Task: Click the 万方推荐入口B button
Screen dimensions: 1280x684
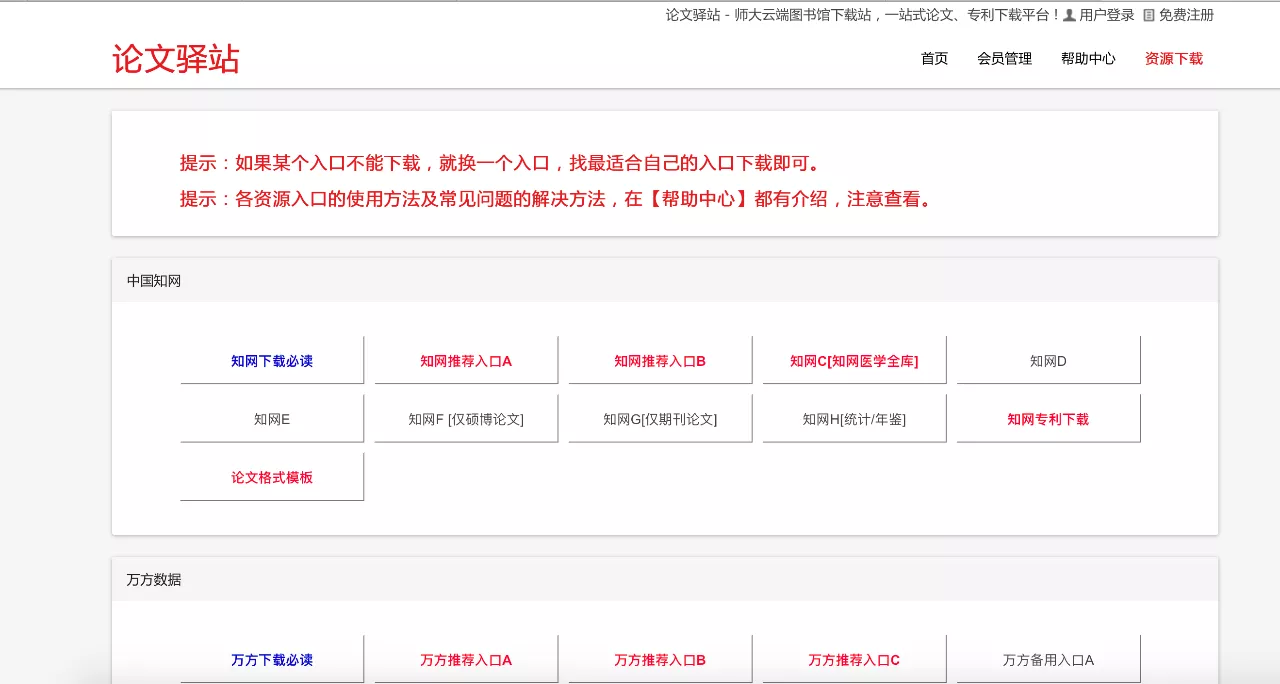Action: (660, 659)
